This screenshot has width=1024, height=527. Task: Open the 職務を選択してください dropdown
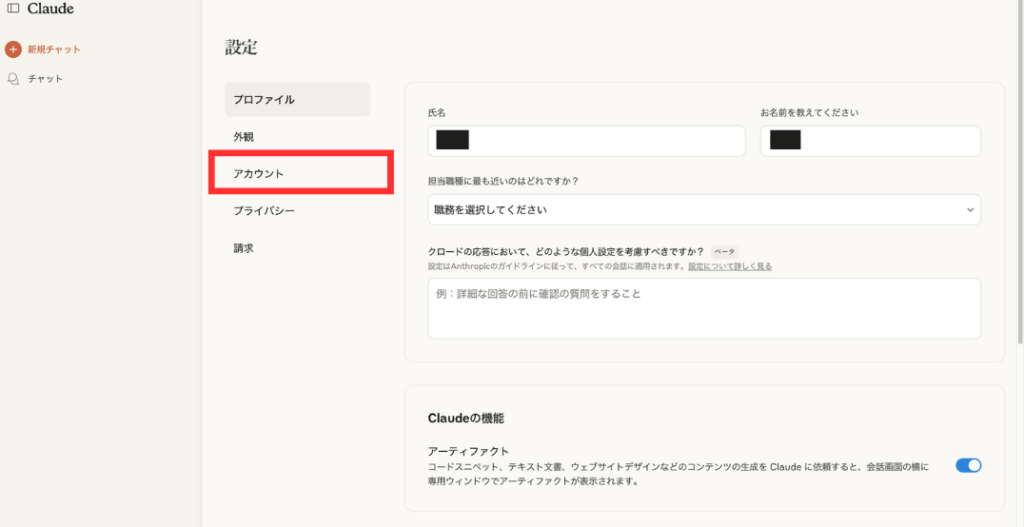[704, 210]
